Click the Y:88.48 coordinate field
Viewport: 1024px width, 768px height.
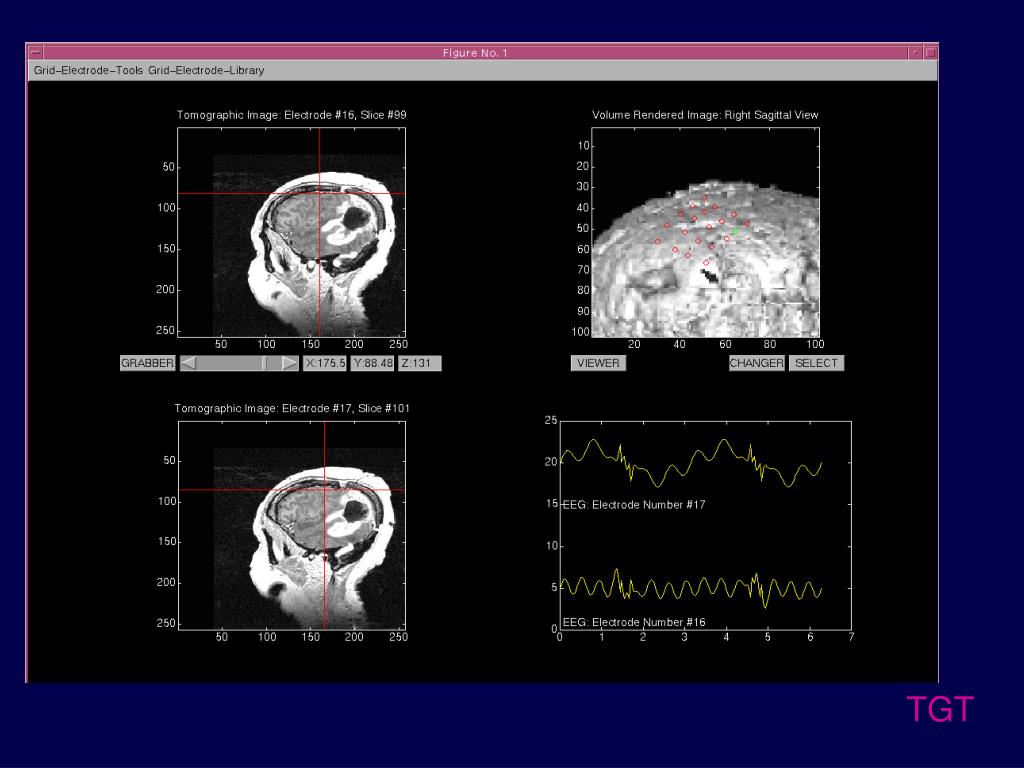372,363
